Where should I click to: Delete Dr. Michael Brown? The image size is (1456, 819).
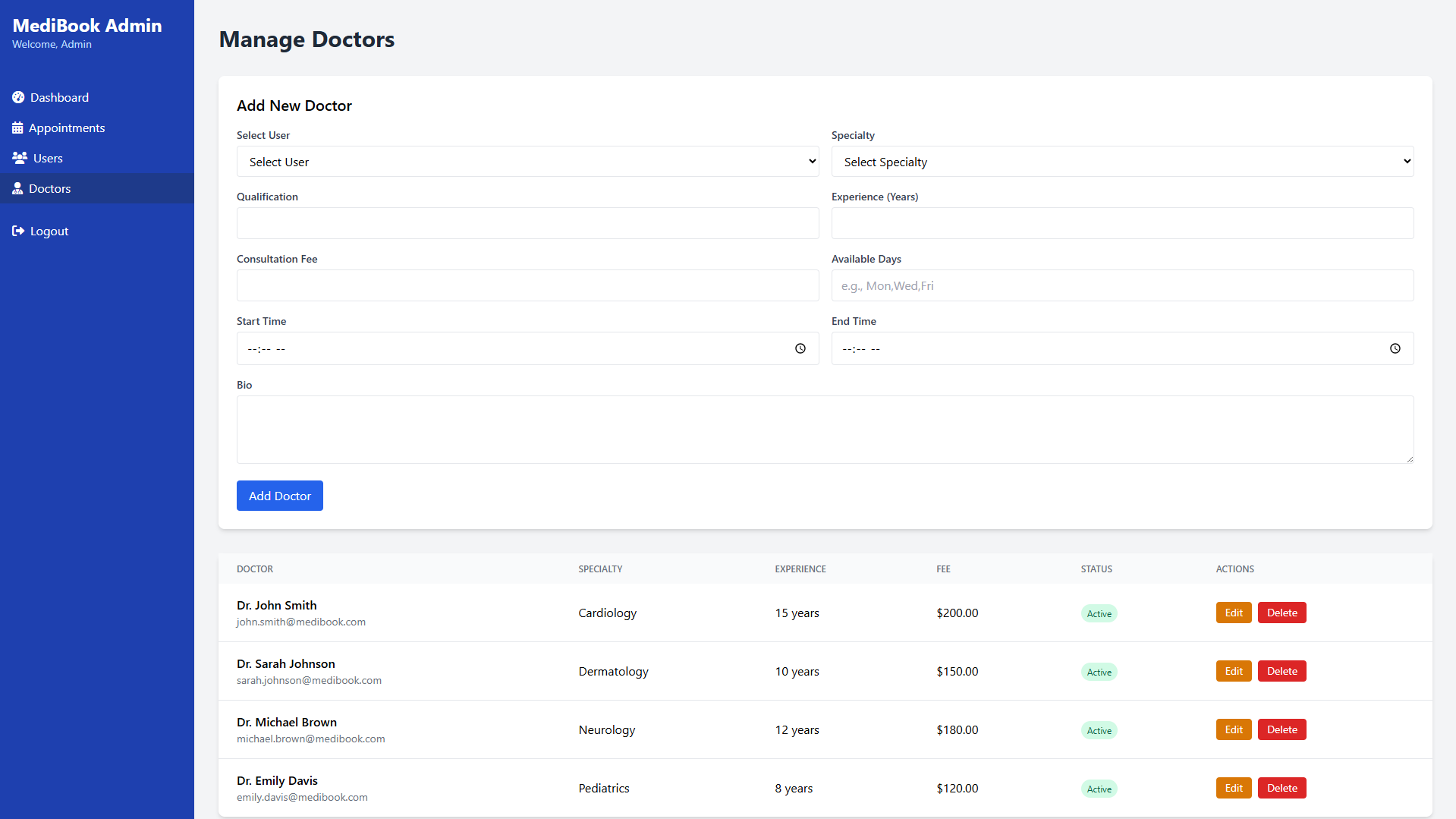tap(1281, 729)
